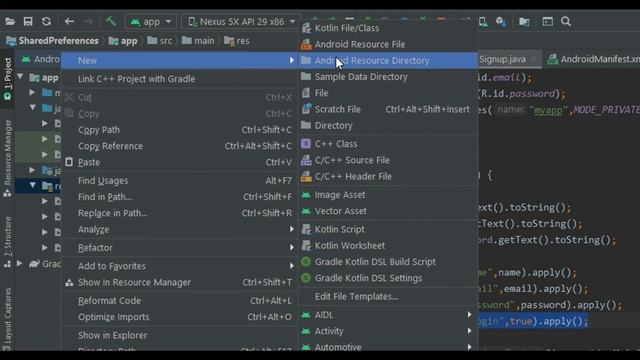Select C/C++ Header File
This screenshot has height=360, width=640.
click(388, 177)
